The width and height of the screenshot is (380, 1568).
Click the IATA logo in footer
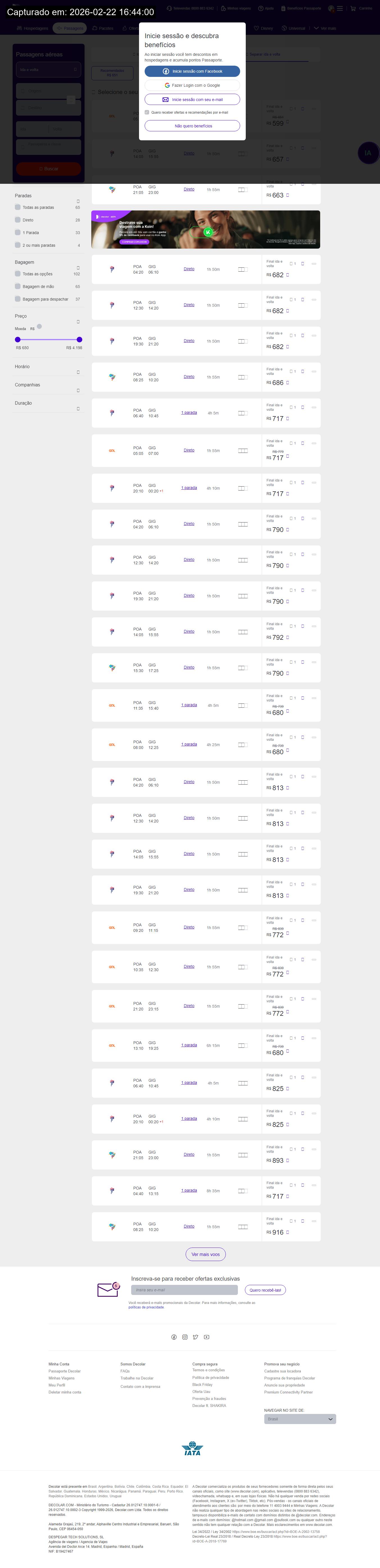192,1449
